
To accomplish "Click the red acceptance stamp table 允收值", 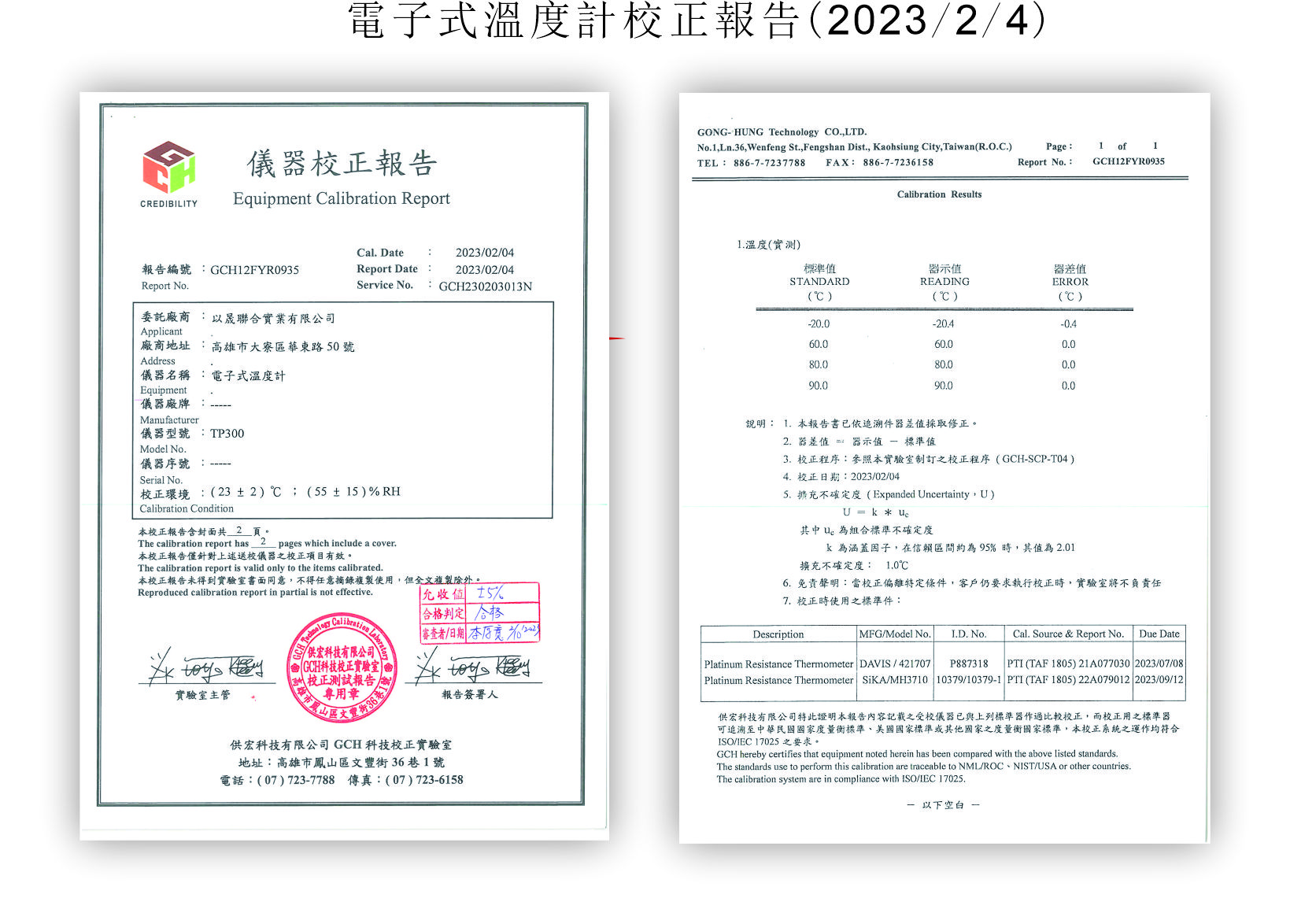I will coord(479,613).
